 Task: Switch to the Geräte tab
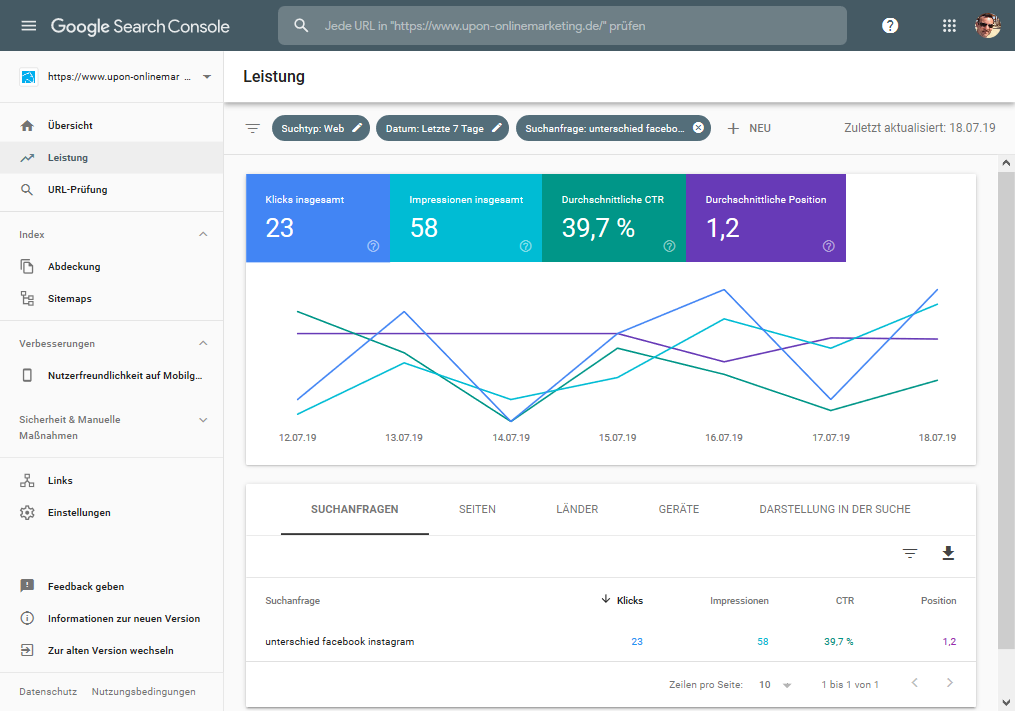tap(679, 509)
